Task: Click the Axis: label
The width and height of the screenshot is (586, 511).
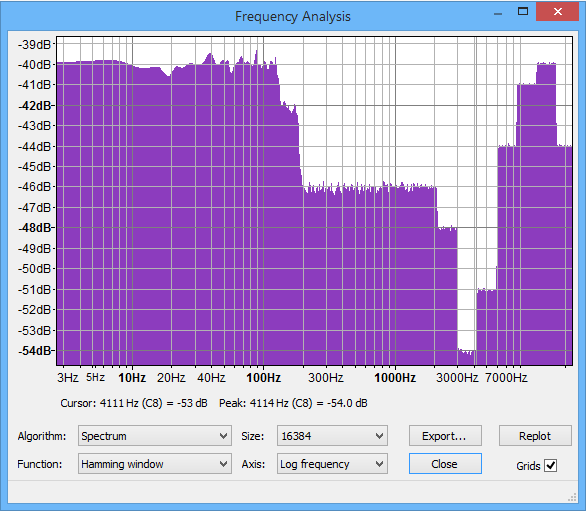Action: coord(253,464)
